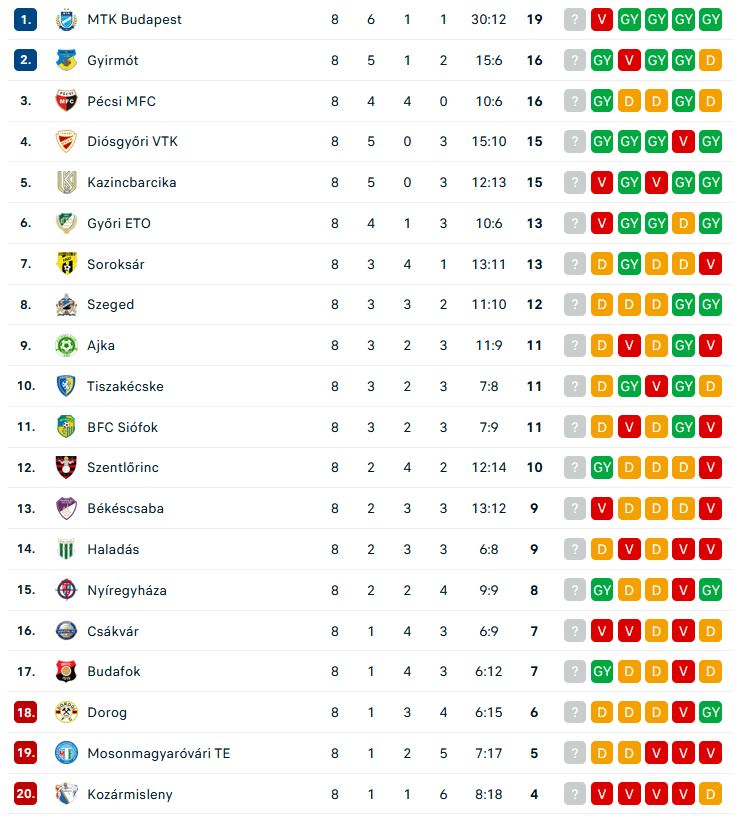The height and width of the screenshot is (816, 744).
Task: Open the Pécsi MFC badge icon
Action: 66,101
